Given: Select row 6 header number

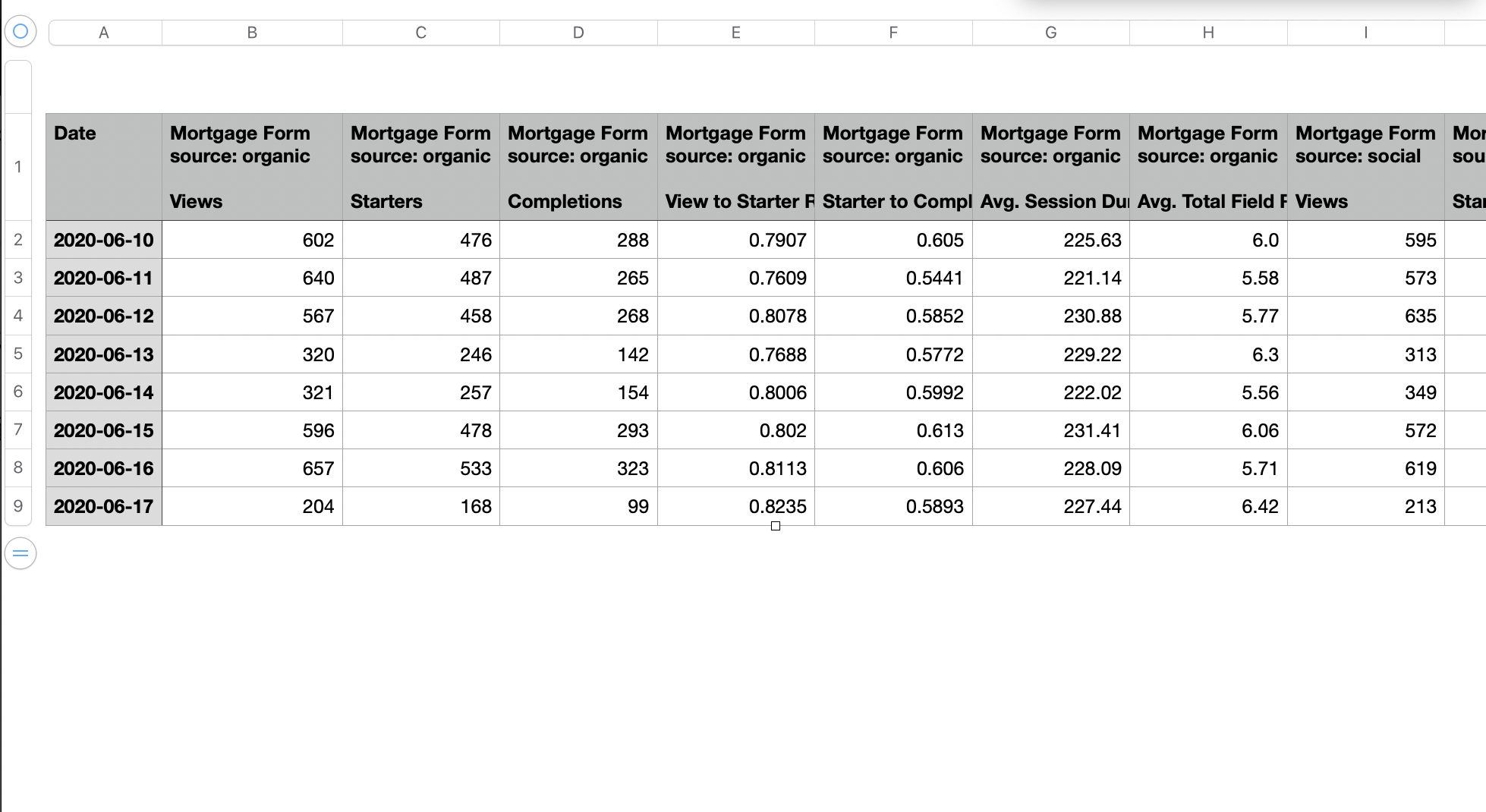Looking at the screenshot, I should point(18,392).
